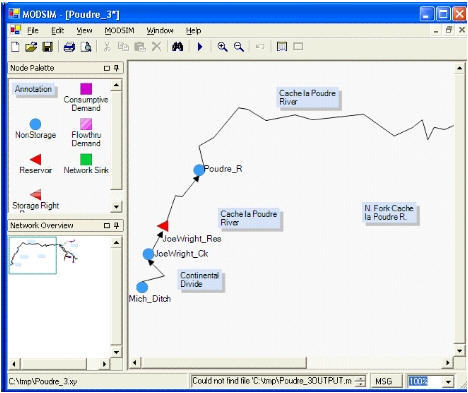Click the canvas horizontal scrollbar thumb

click(223, 363)
